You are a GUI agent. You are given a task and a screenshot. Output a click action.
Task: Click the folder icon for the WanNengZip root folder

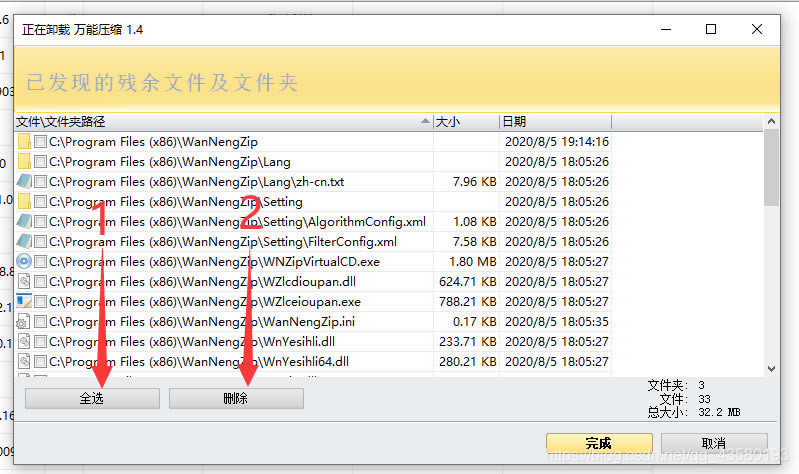point(24,141)
